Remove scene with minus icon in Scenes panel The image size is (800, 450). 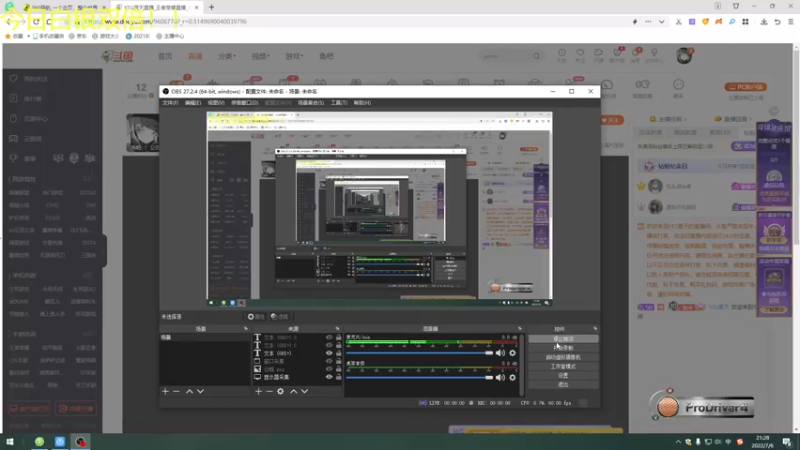click(x=177, y=391)
